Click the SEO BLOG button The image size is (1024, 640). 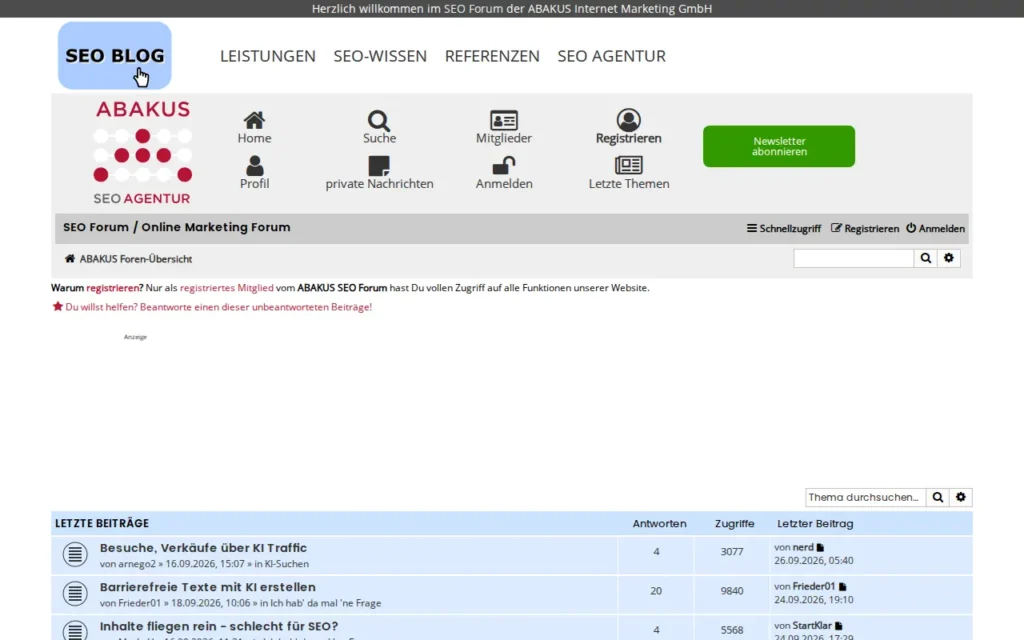pos(114,56)
